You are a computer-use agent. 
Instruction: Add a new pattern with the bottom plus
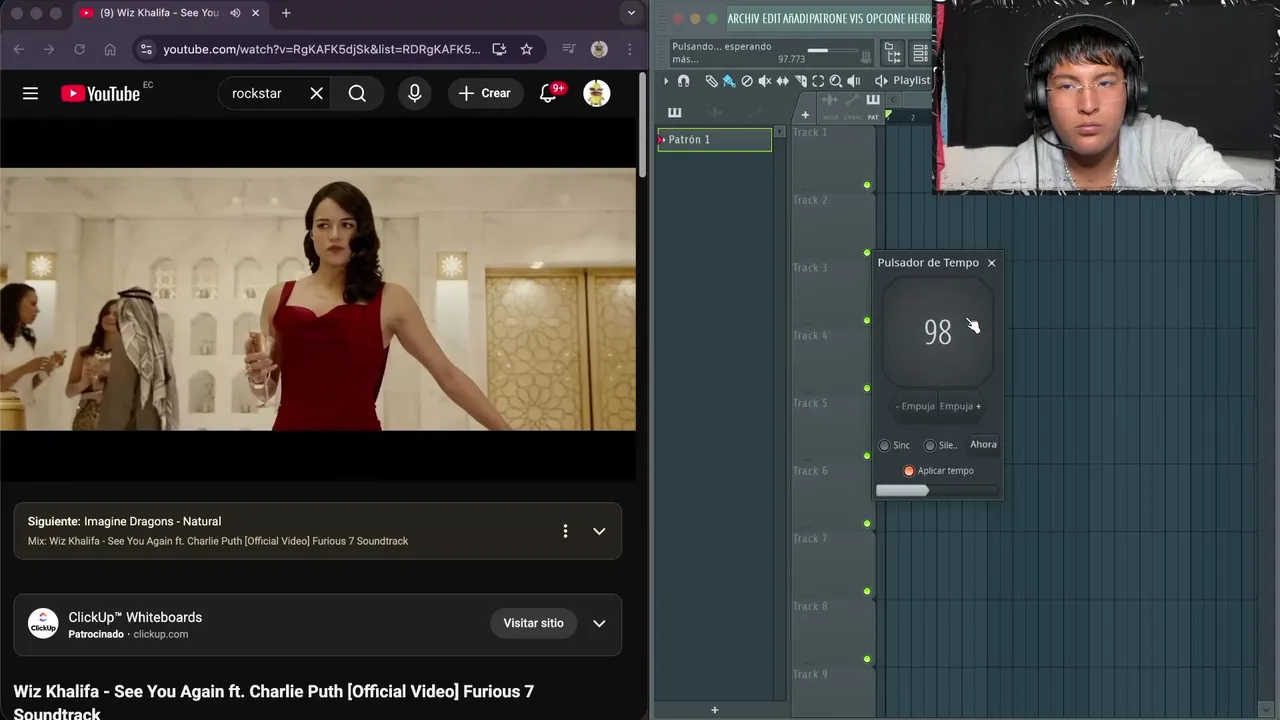[x=714, y=710]
